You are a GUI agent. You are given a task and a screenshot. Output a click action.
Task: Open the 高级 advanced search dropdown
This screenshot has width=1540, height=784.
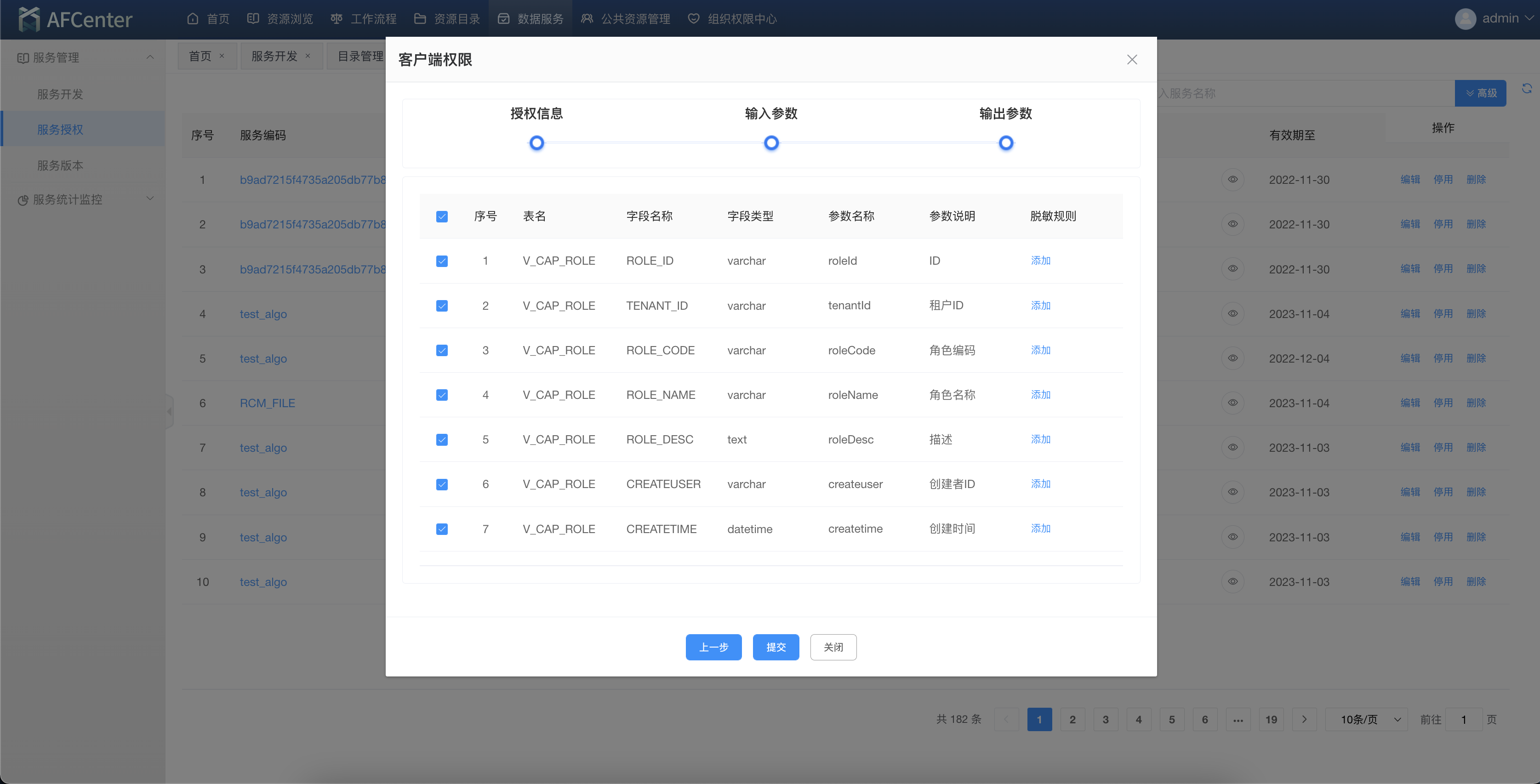pyautogui.click(x=1480, y=93)
